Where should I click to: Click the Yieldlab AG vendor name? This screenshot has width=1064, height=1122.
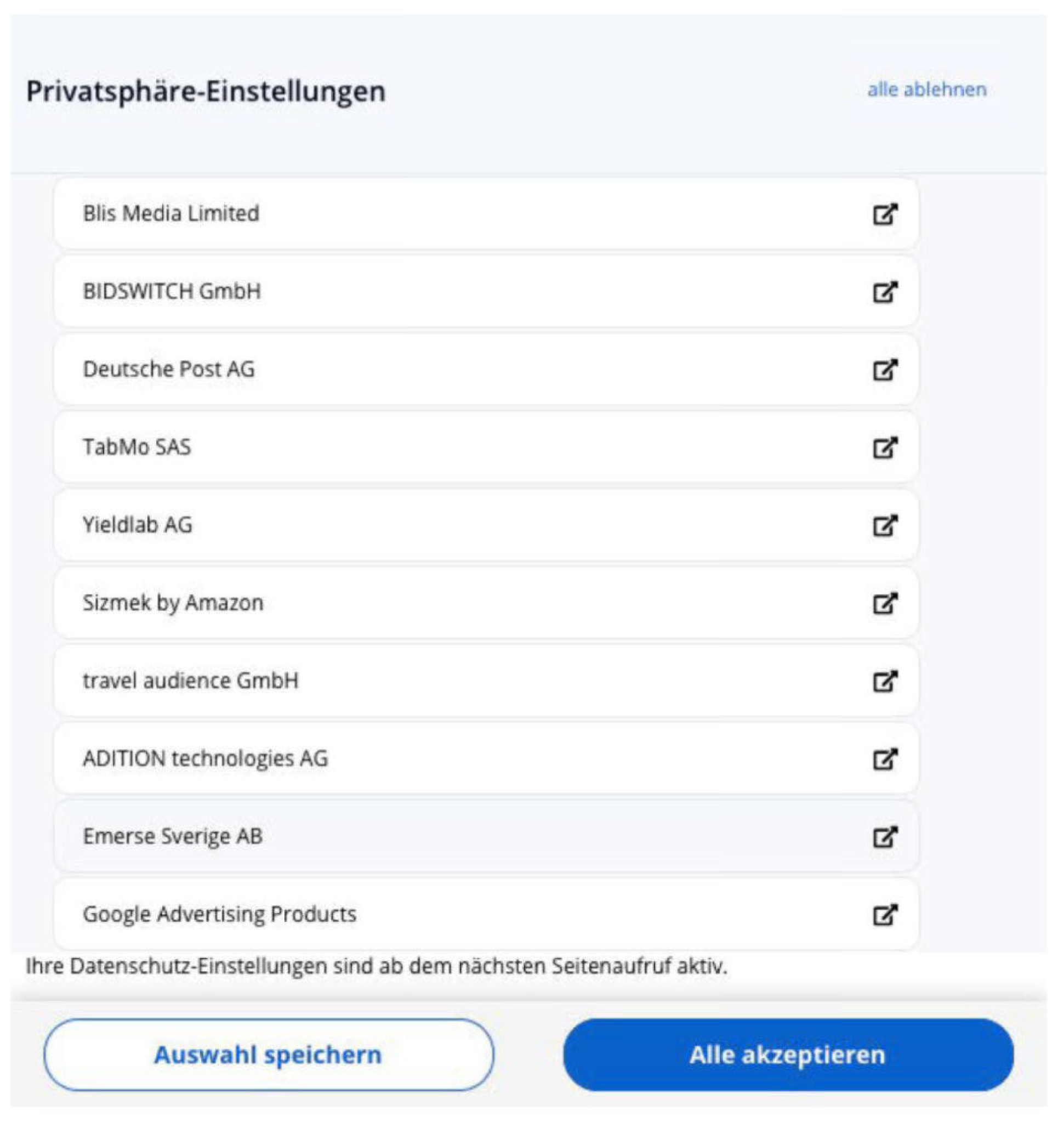137,525
